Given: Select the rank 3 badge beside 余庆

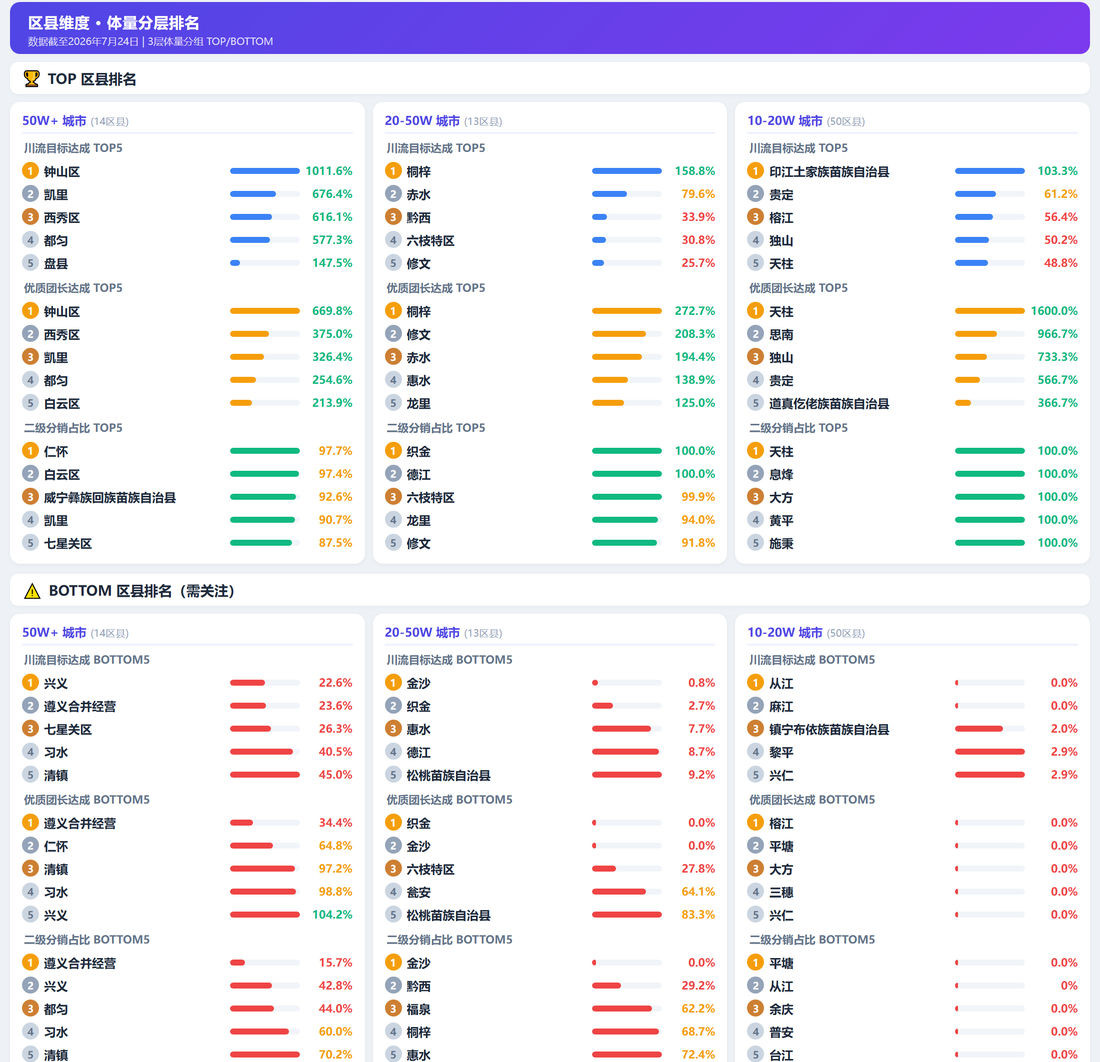Looking at the screenshot, I should 755,1009.
